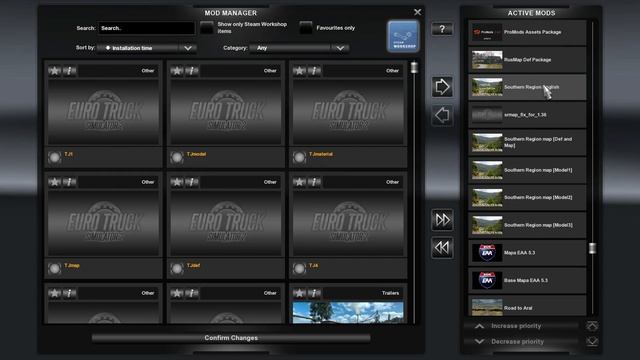640x360 pixels.
Task: Select Base Mapa EAA 5.3 active mod
Action: click(527, 280)
